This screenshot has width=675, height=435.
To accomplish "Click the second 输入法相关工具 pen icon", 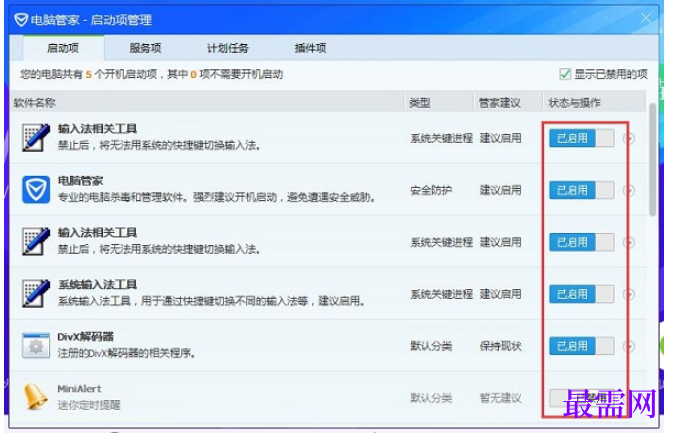I will 35,242.
